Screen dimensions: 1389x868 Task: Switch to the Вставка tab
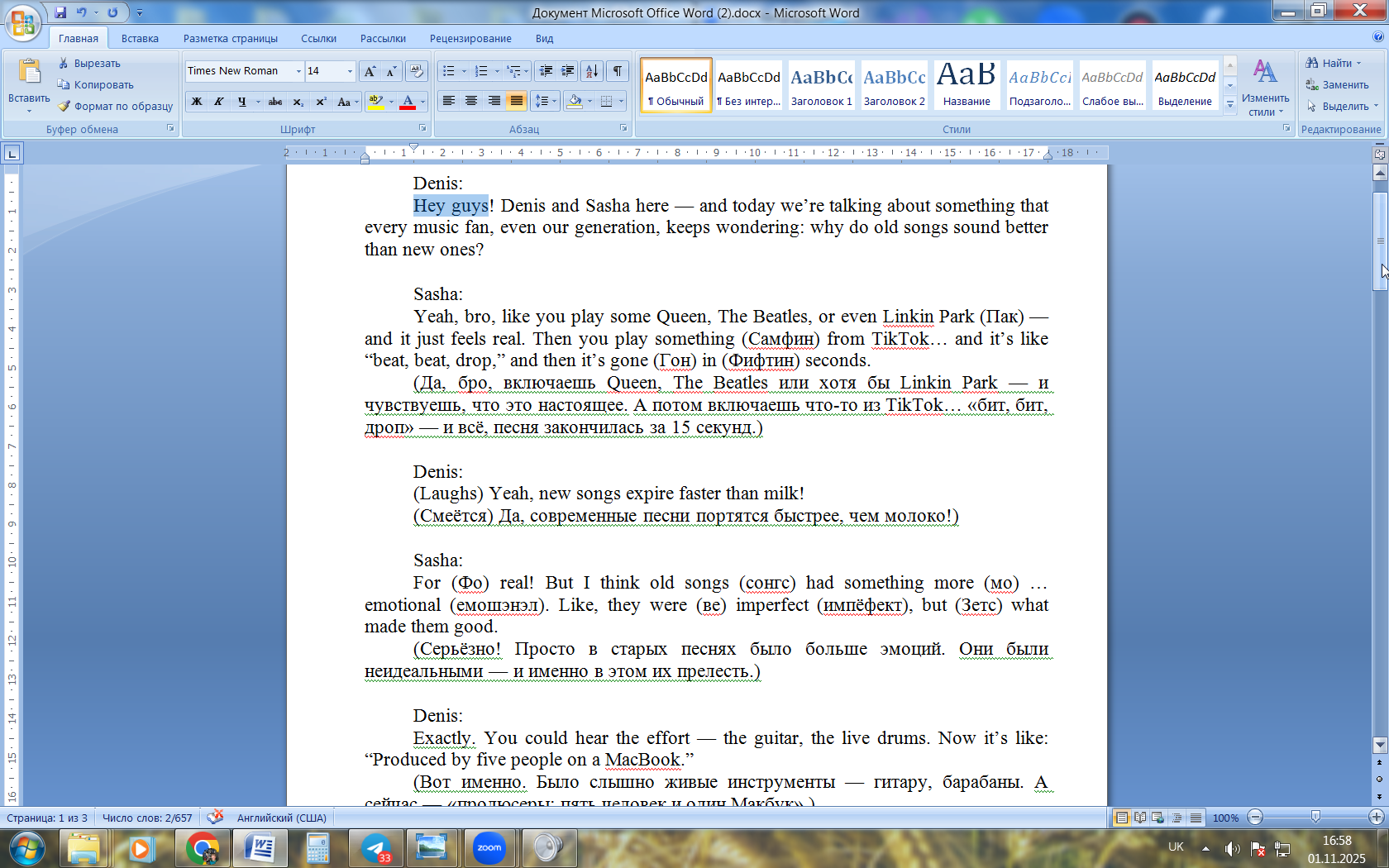(140, 38)
